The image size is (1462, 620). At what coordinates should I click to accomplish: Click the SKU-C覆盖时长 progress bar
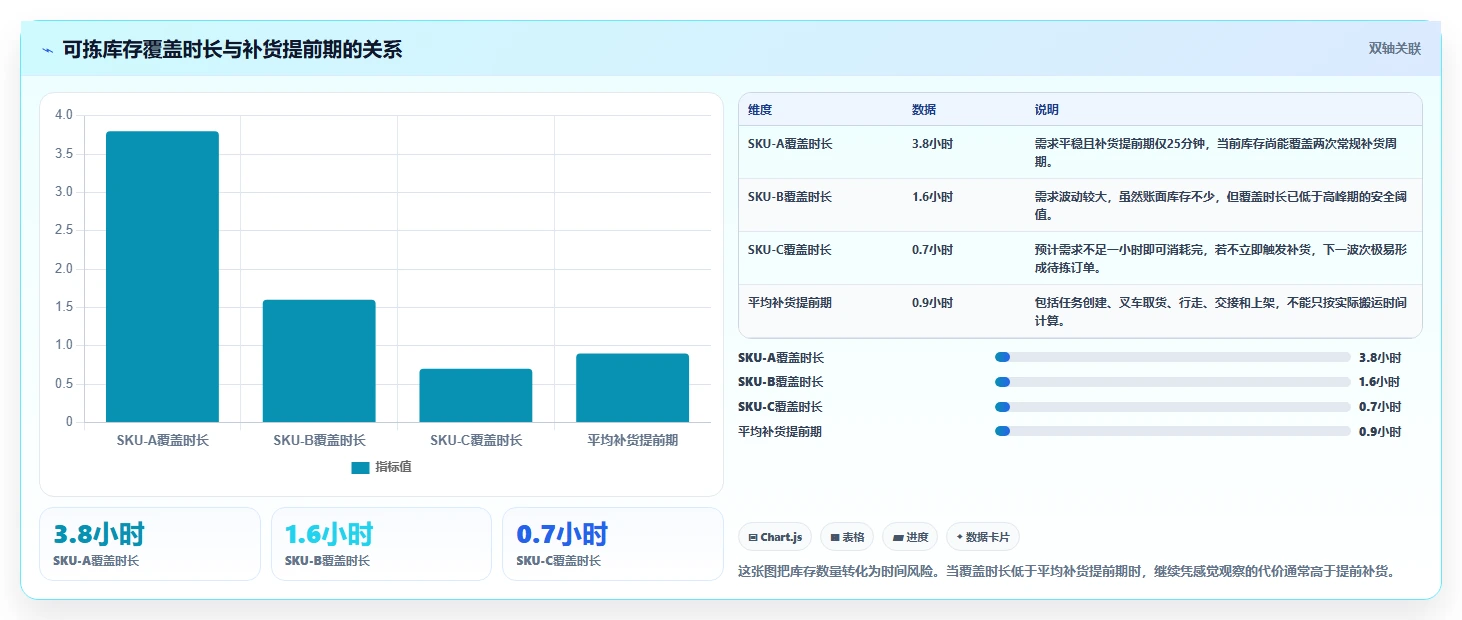coord(1173,407)
